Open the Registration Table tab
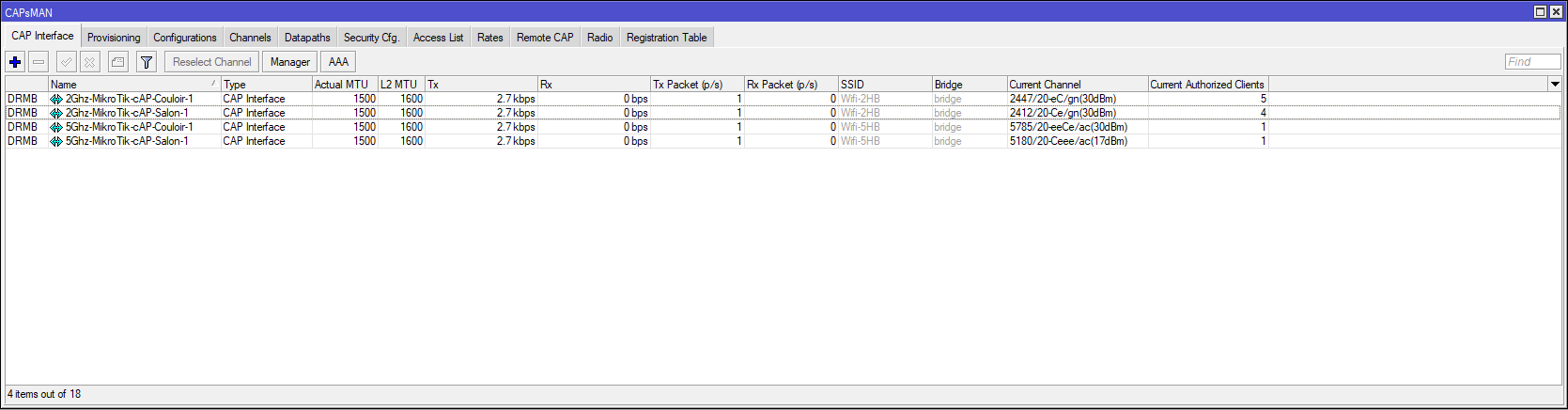 [667, 38]
